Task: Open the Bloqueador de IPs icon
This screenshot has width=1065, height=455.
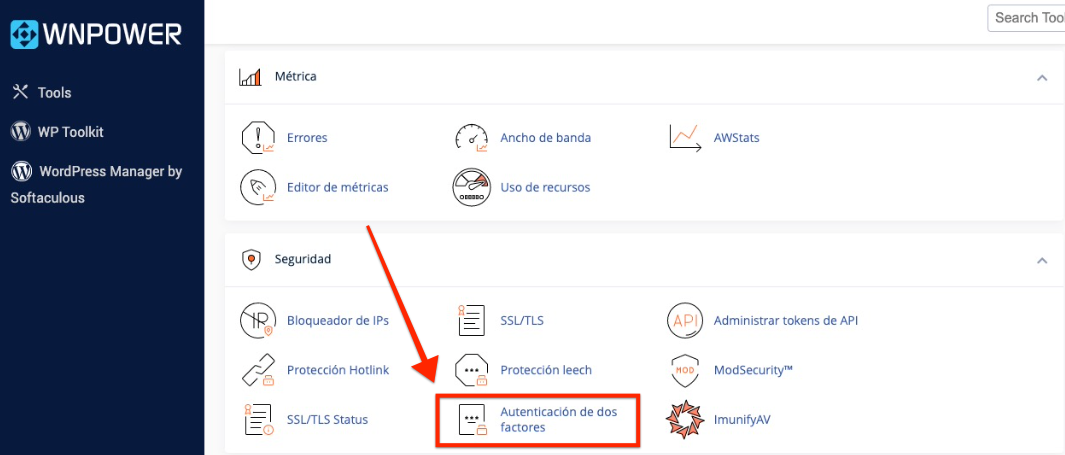Action: pos(258,321)
